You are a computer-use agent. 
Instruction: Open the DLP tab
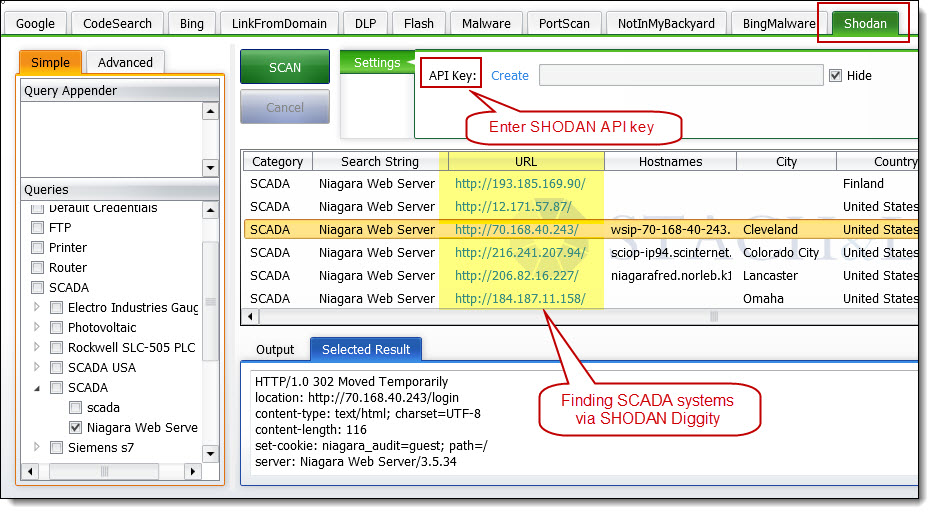pos(366,24)
